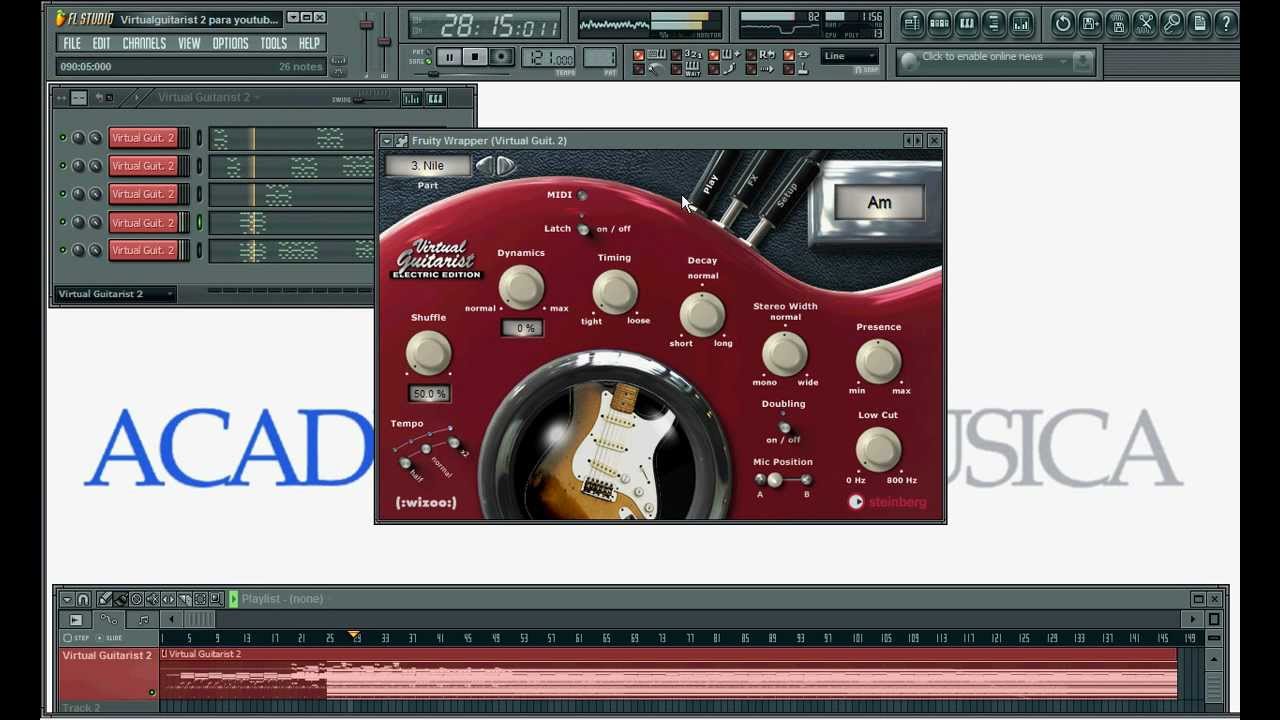Image resolution: width=1280 pixels, height=720 pixels.
Task: Open the Browser view icon
Action: (993, 22)
